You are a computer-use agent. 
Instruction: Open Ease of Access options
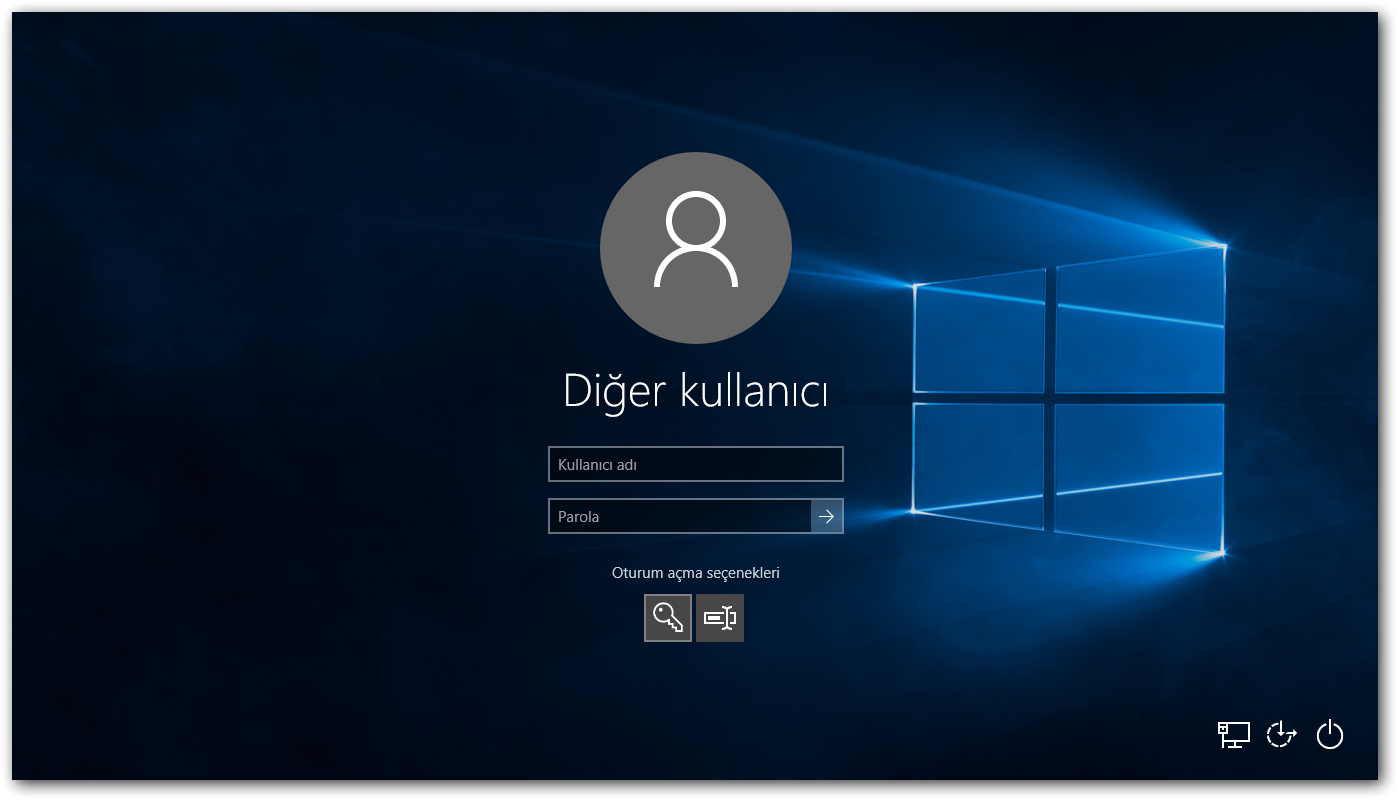click(x=1281, y=735)
